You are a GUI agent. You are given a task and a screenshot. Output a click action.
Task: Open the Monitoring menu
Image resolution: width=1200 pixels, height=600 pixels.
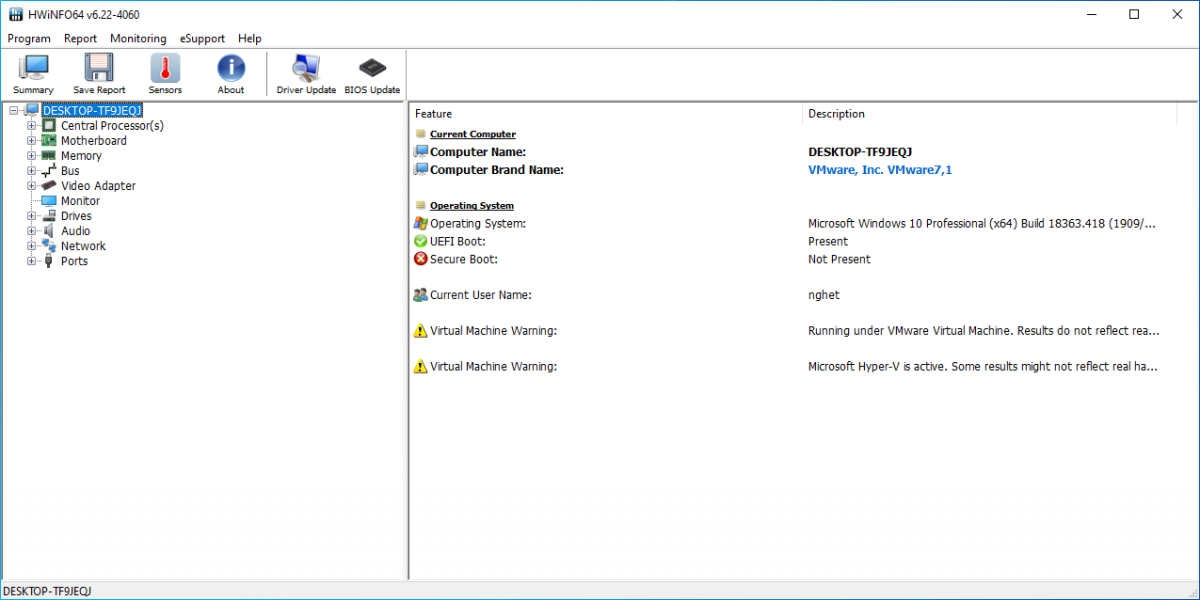(138, 39)
